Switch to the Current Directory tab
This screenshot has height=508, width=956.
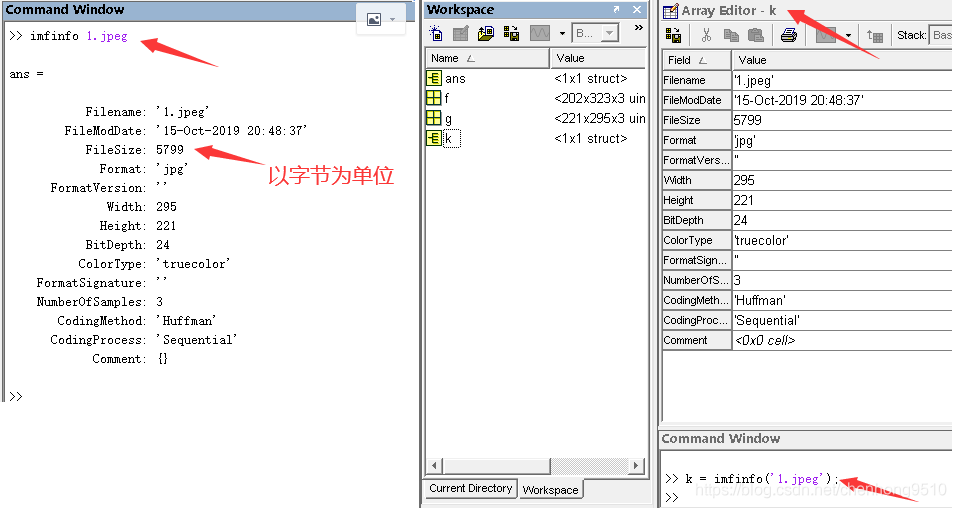coord(471,488)
